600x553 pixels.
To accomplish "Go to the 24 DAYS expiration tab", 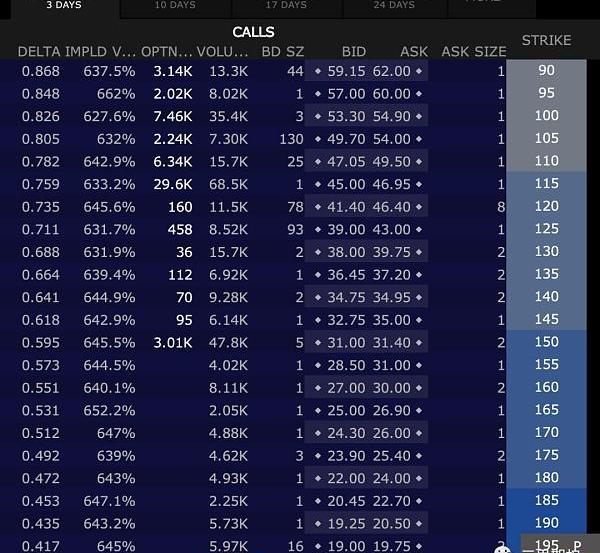I will click(394, 6).
